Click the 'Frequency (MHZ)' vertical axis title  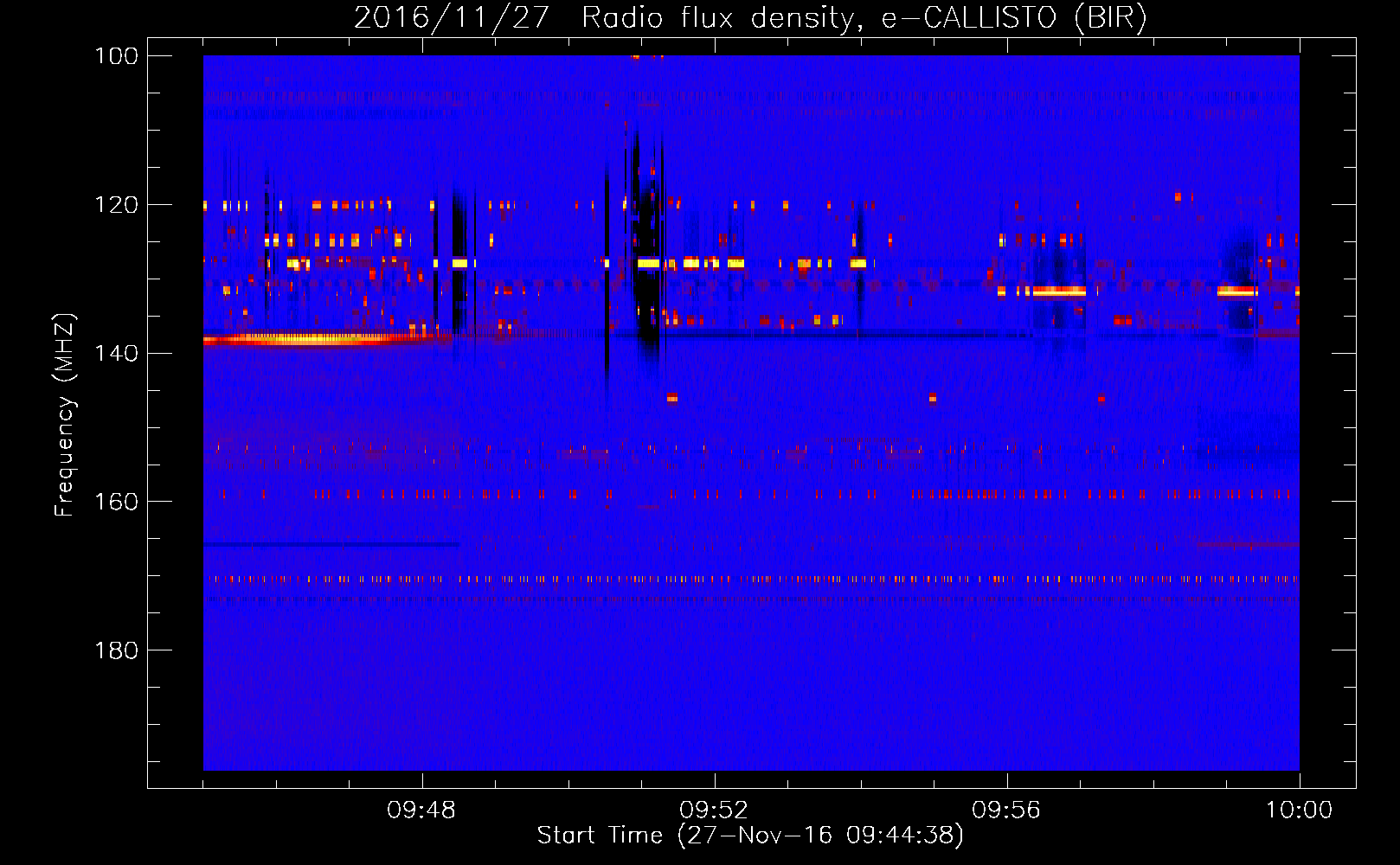tap(65, 415)
